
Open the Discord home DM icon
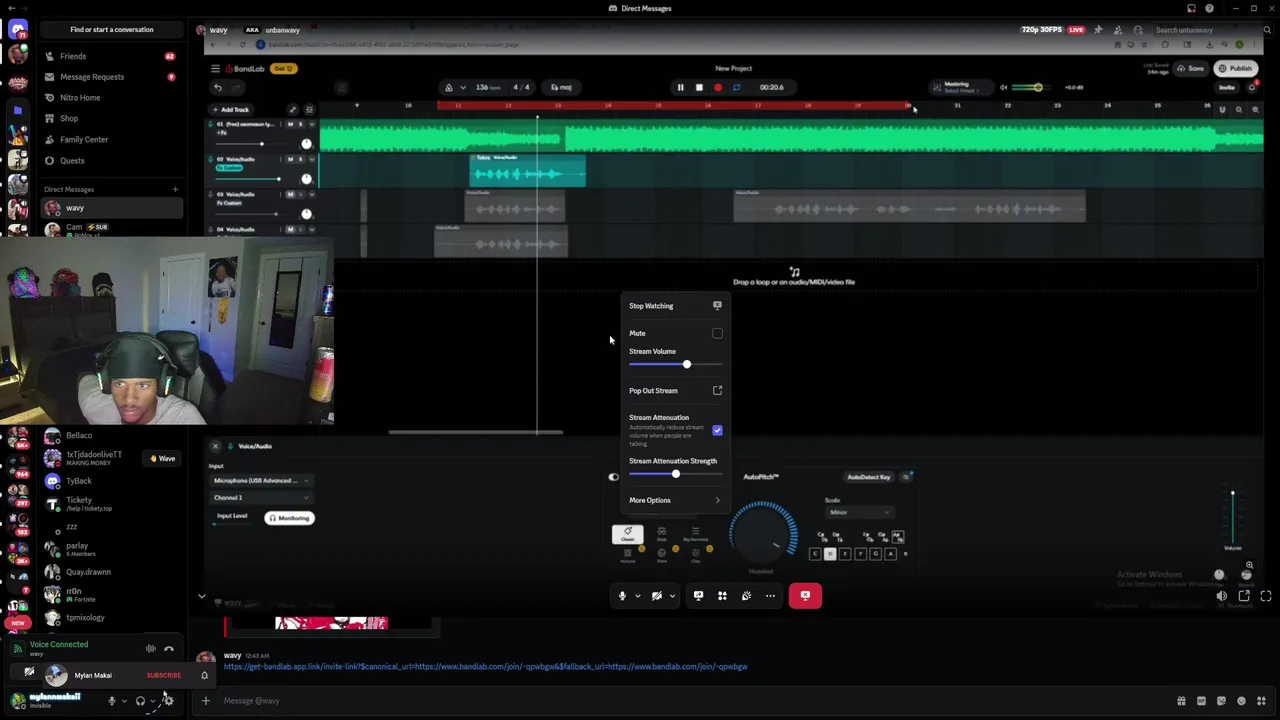click(x=18, y=29)
